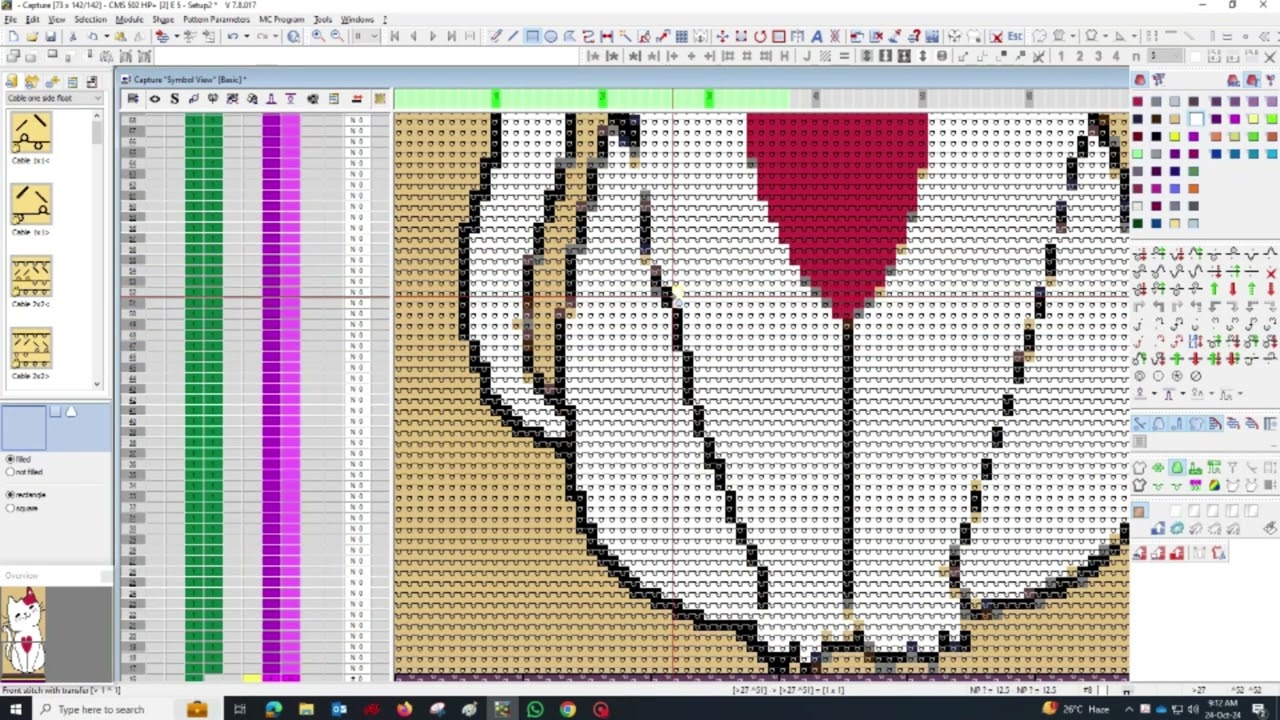This screenshot has height=720, width=1280.
Task: Select the text 'A' tool
Action: pyautogui.click(x=816, y=36)
